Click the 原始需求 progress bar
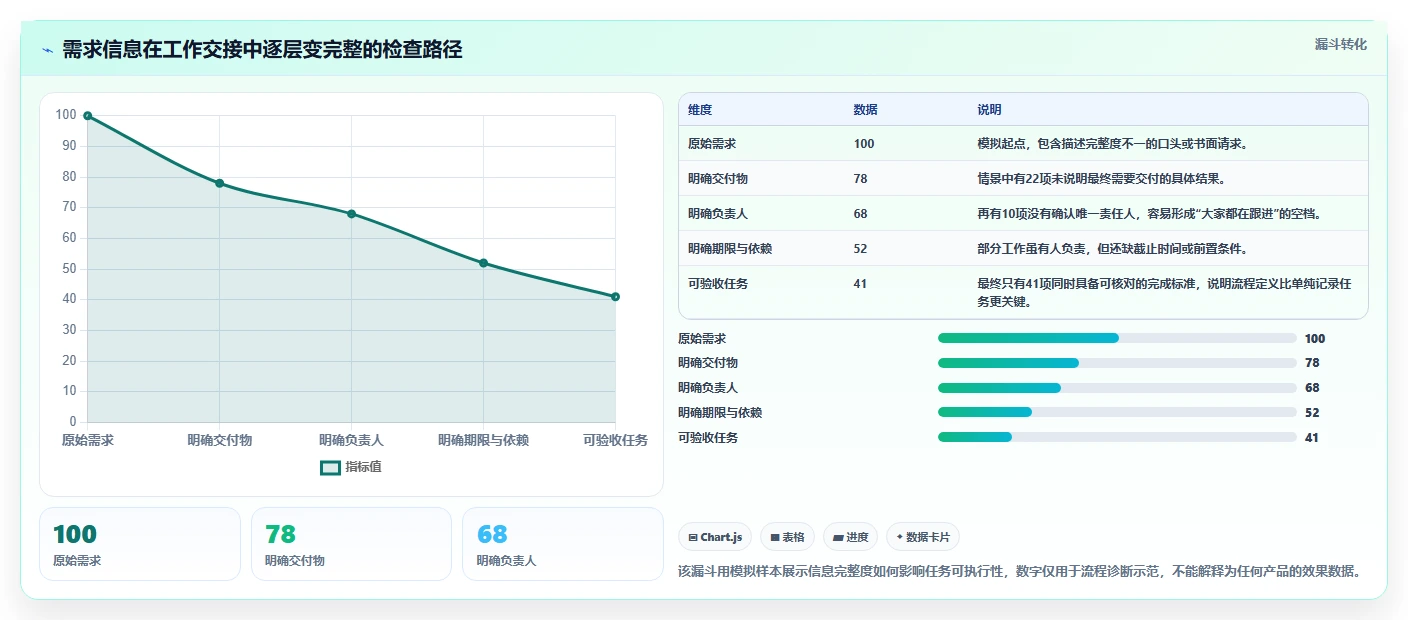Image resolution: width=1408 pixels, height=620 pixels. pyautogui.click(x=1117, y=338)
